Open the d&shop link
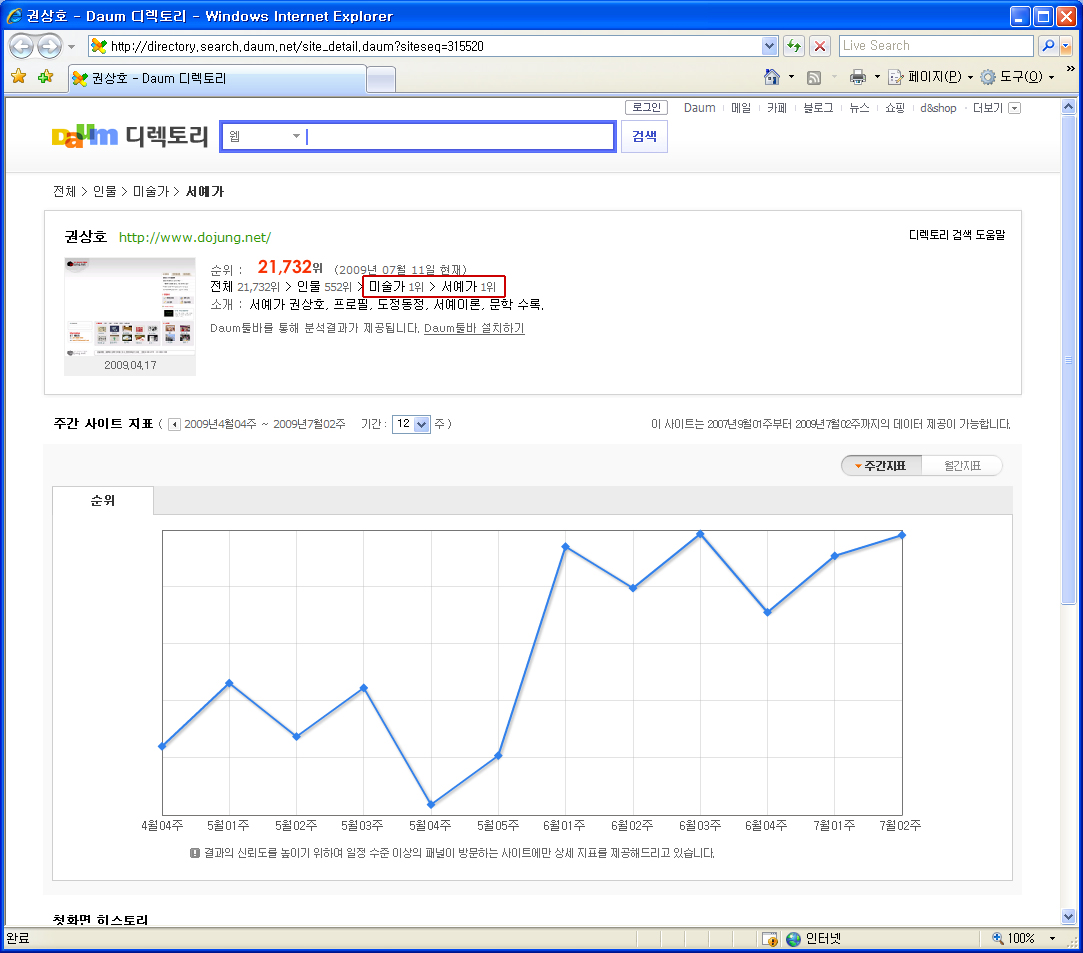Viewport: 1083px width, 953px height. pyautogui.click(x=938, y=108)
